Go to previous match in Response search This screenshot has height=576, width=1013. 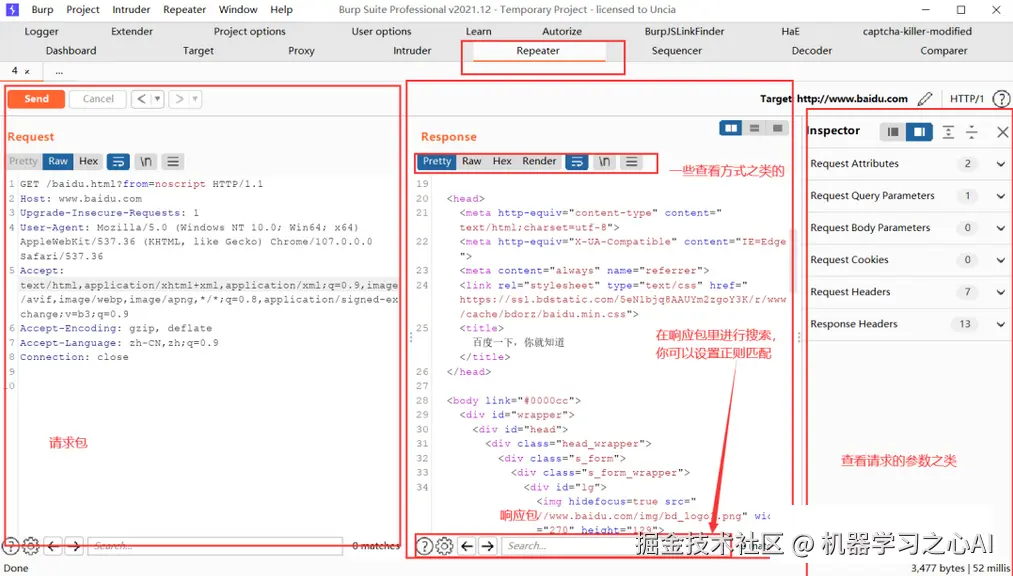pyautogui.click(x=467, y=546)
